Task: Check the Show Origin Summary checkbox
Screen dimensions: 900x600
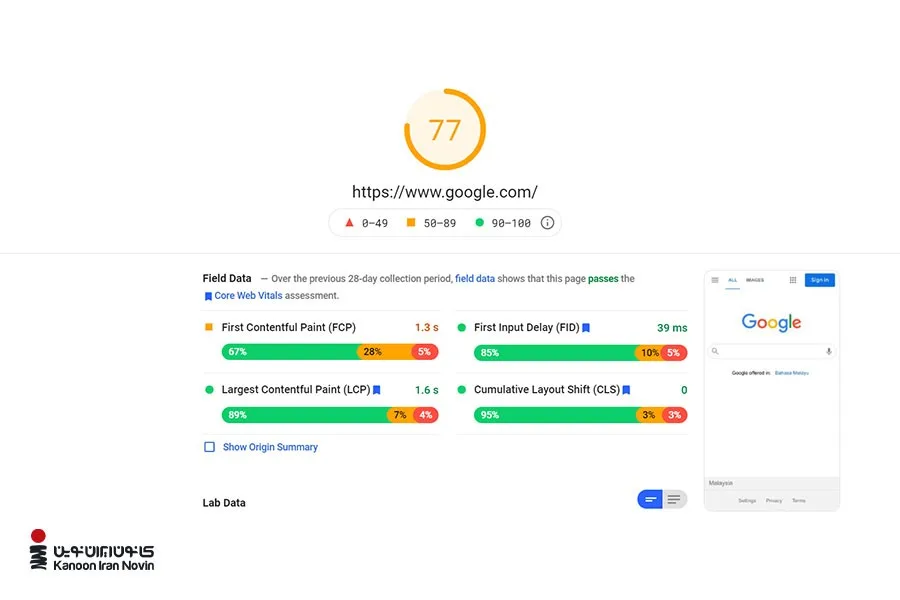Action: point(210,447)
